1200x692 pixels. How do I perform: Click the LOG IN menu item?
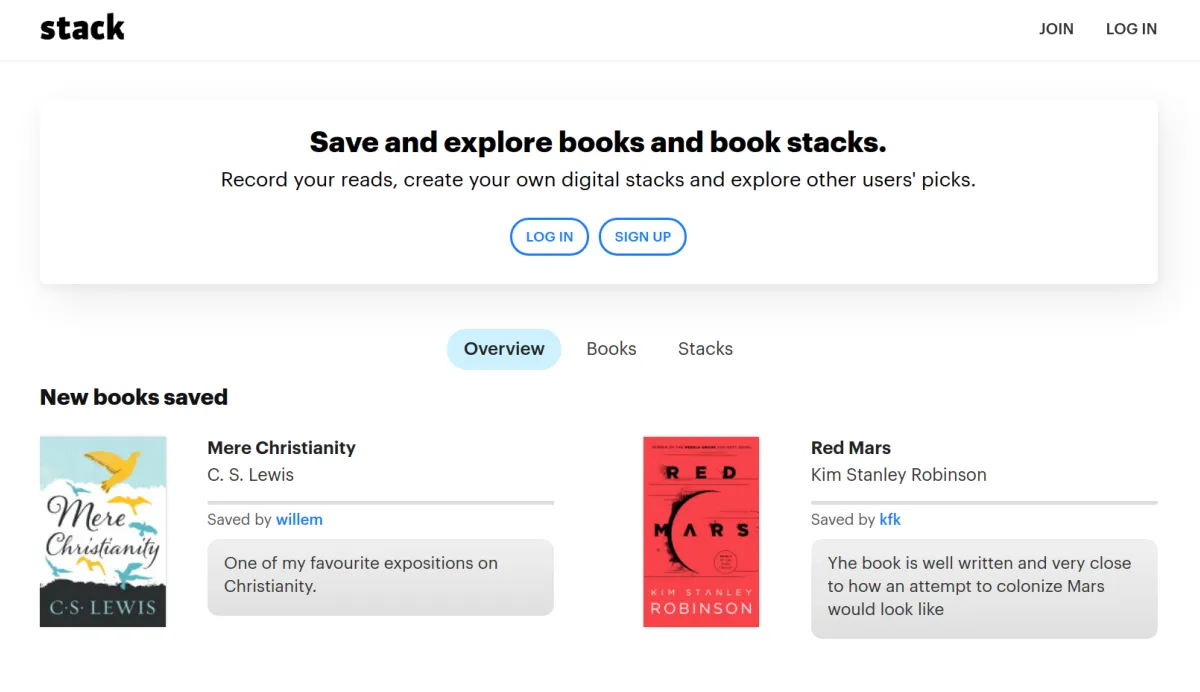point(1131,29)
